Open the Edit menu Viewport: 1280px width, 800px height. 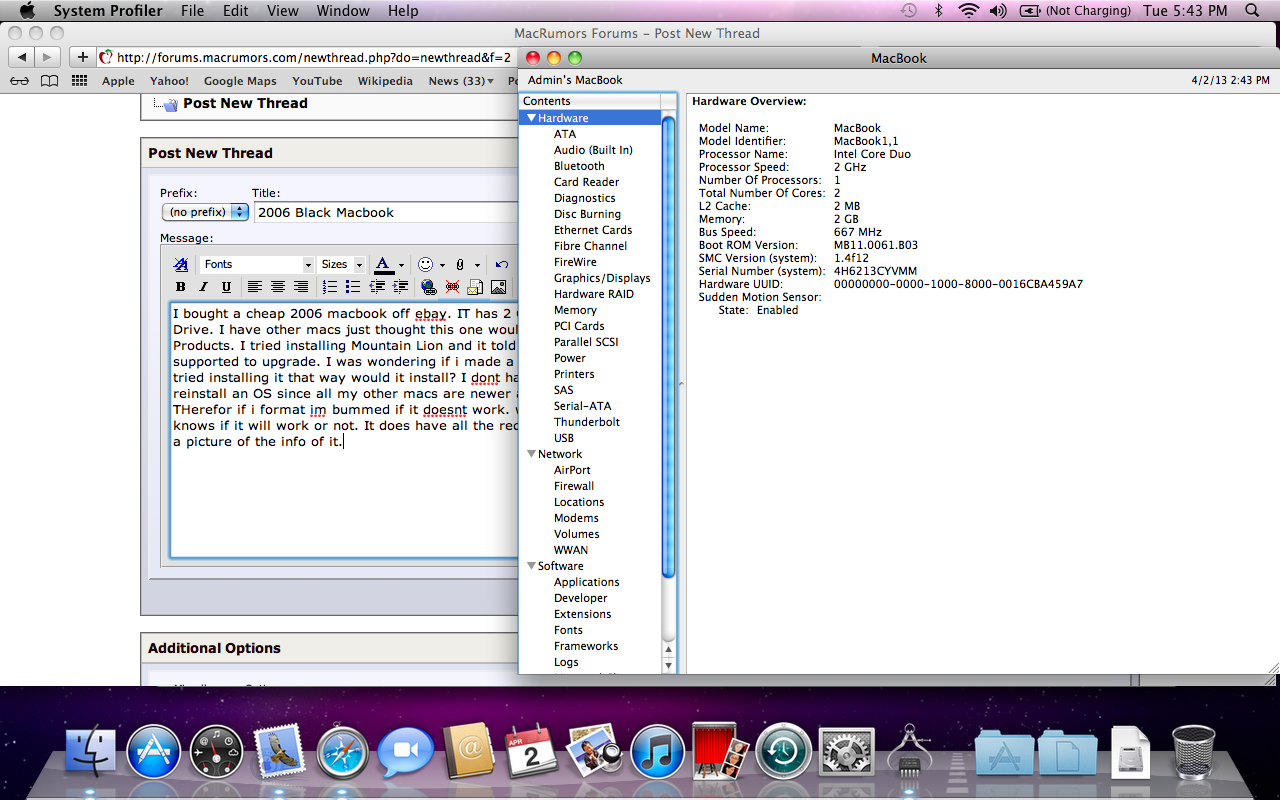[x=236, y=11]
